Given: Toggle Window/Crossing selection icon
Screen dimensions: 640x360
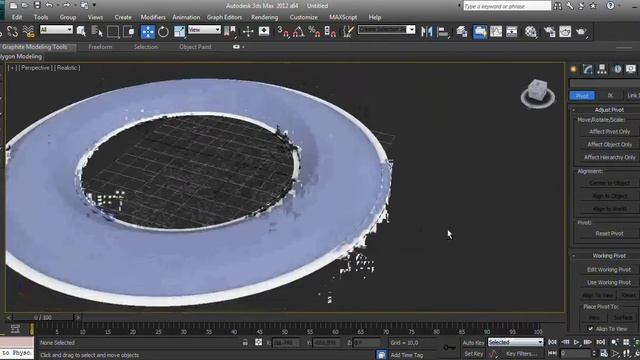Looking at the screenshot, I should 129,32.
